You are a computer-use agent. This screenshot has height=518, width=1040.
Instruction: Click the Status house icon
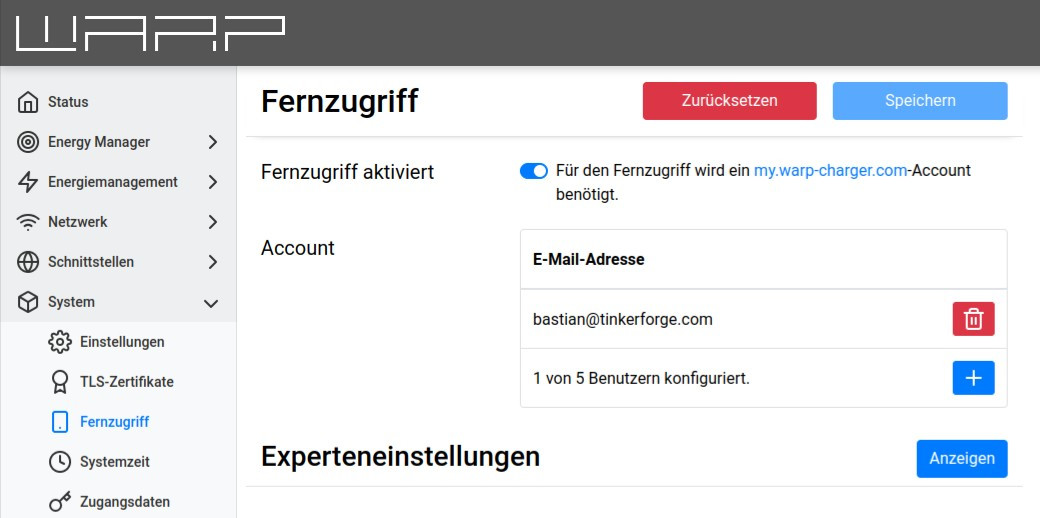coord(29,102)
